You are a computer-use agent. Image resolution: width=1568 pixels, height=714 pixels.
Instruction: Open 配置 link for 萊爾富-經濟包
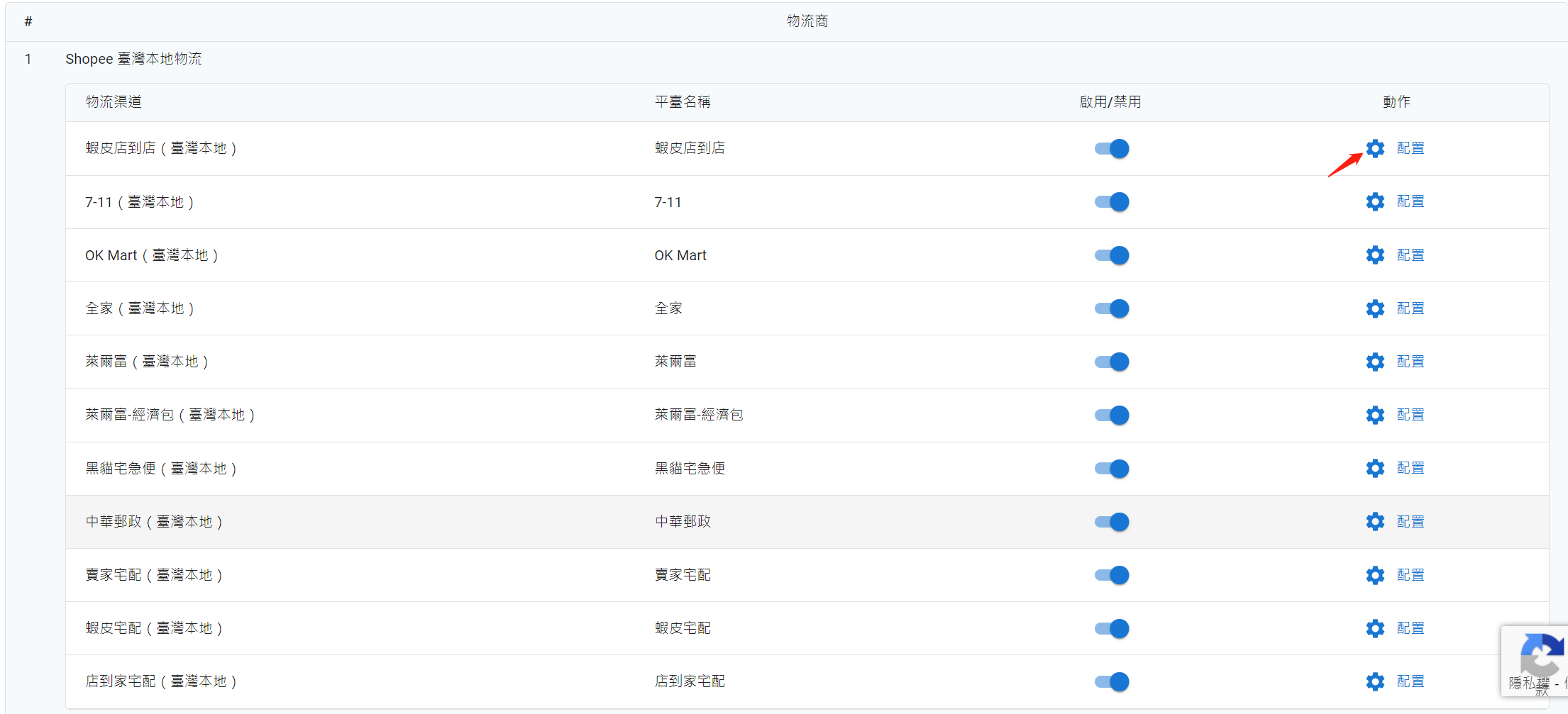(1410, 415)
